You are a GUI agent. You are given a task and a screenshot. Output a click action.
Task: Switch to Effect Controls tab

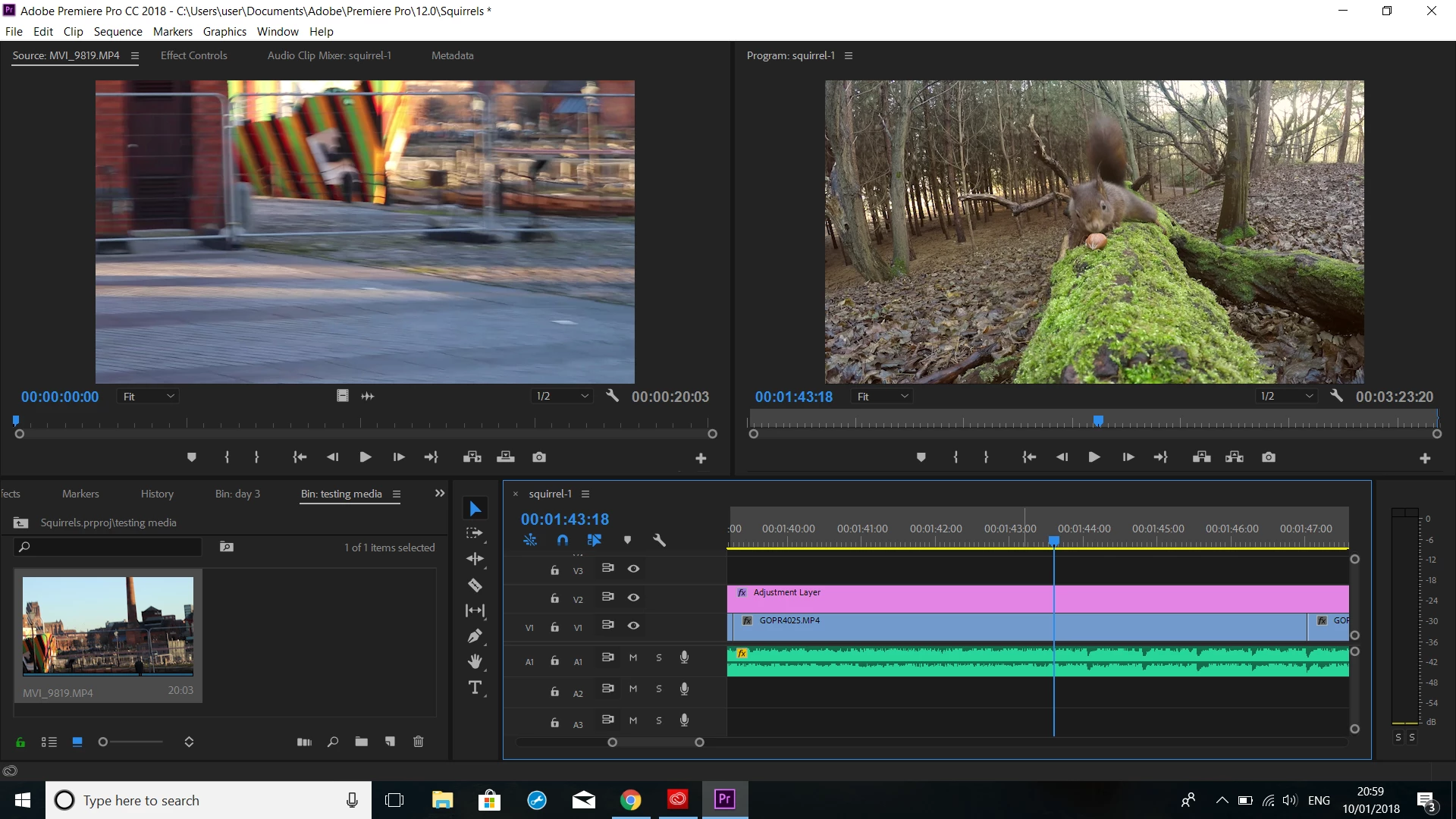[x=193, y=55]
